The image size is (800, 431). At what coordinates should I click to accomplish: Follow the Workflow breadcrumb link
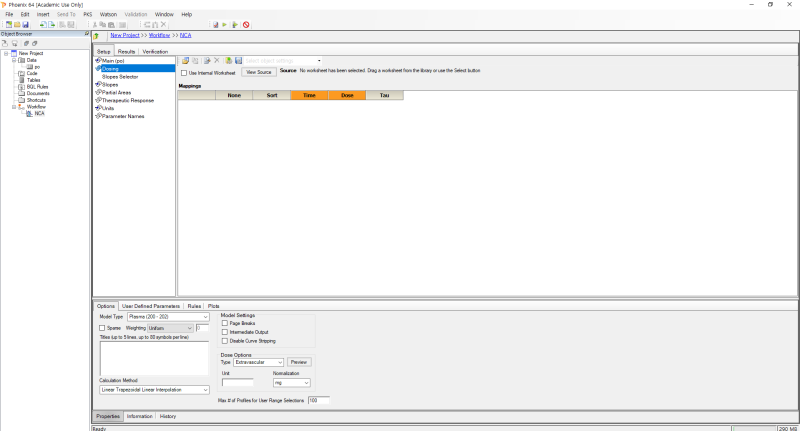(159, 35)
